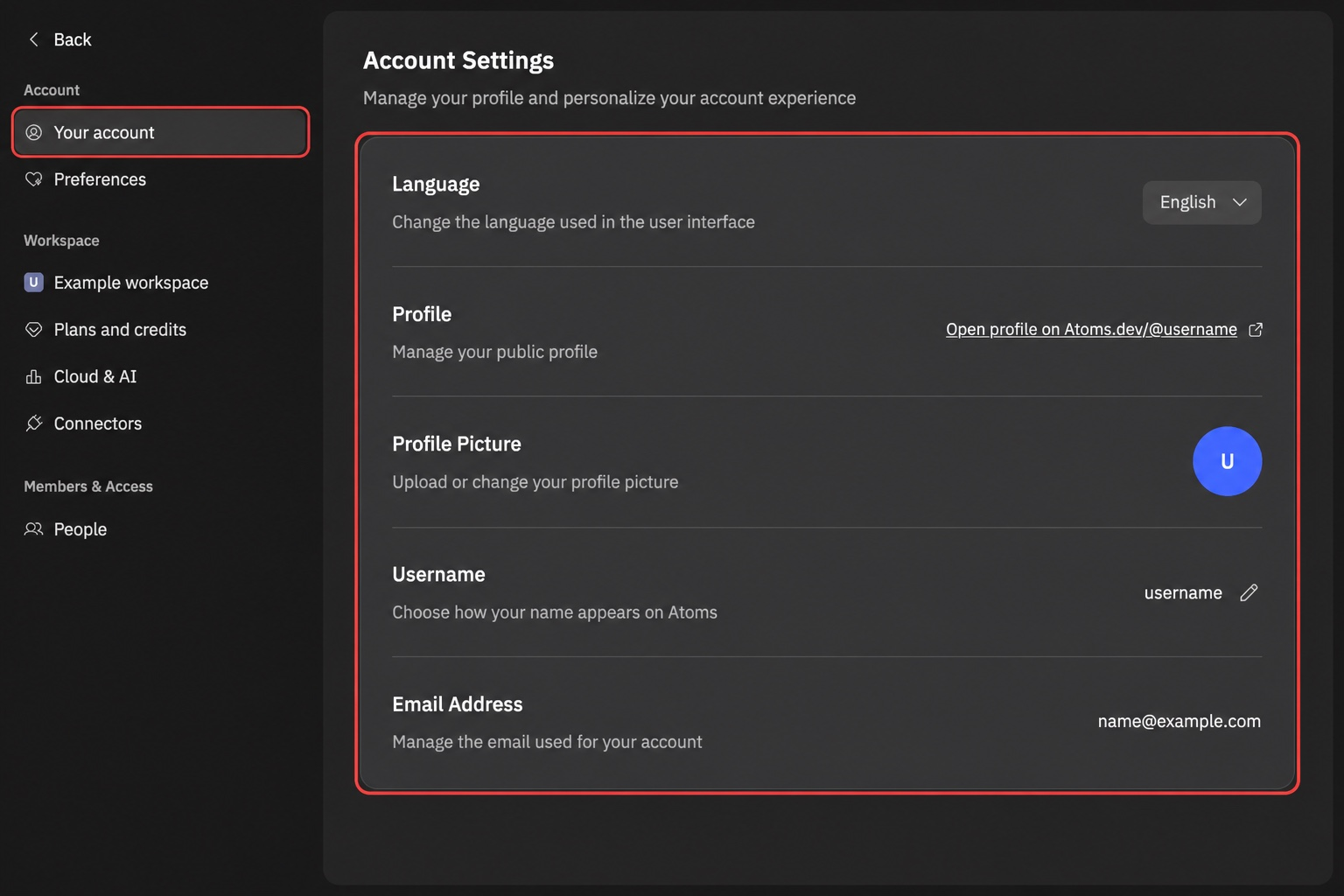This screenshot has width=1344, height=896.
Task: Click the pencil icon to edit username
Action: tap(1249, 592)
